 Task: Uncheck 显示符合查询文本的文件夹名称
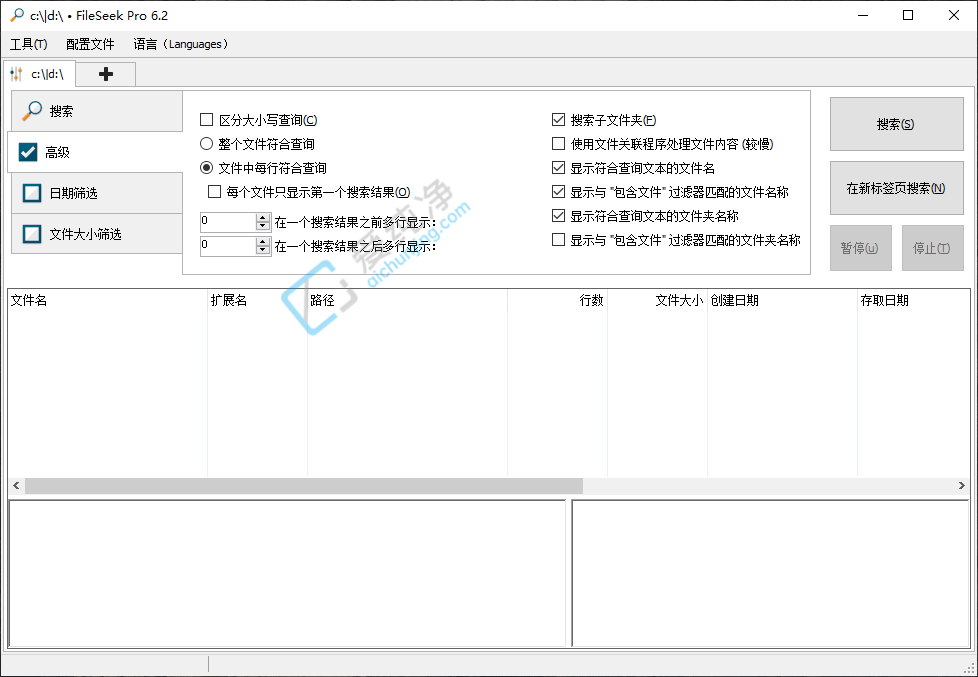coord(559,215)
